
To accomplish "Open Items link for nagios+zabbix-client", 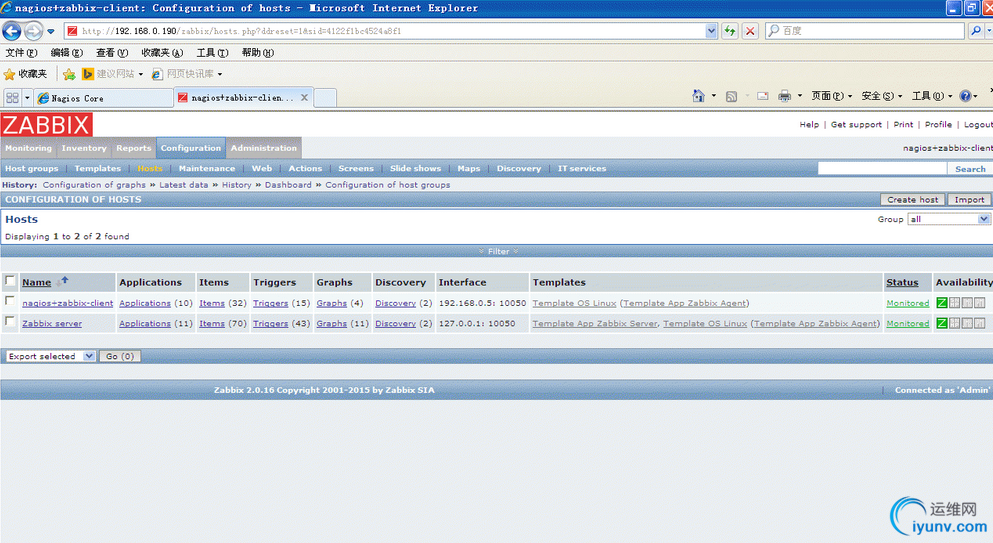I will (x=212, y=303).
